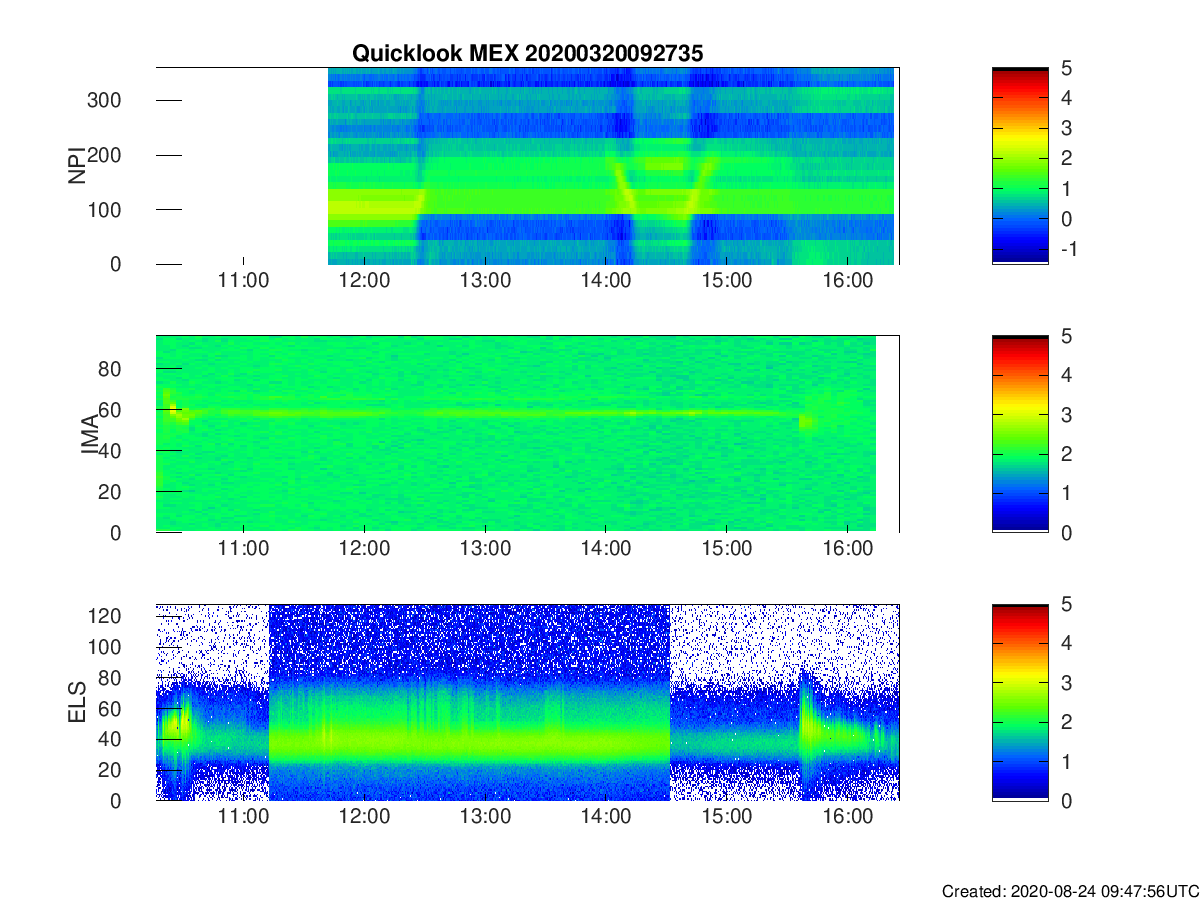Click the 12:00 tick label under IMA plot
This screenshot has width=1200, height=900.
(x=364, y=549)
